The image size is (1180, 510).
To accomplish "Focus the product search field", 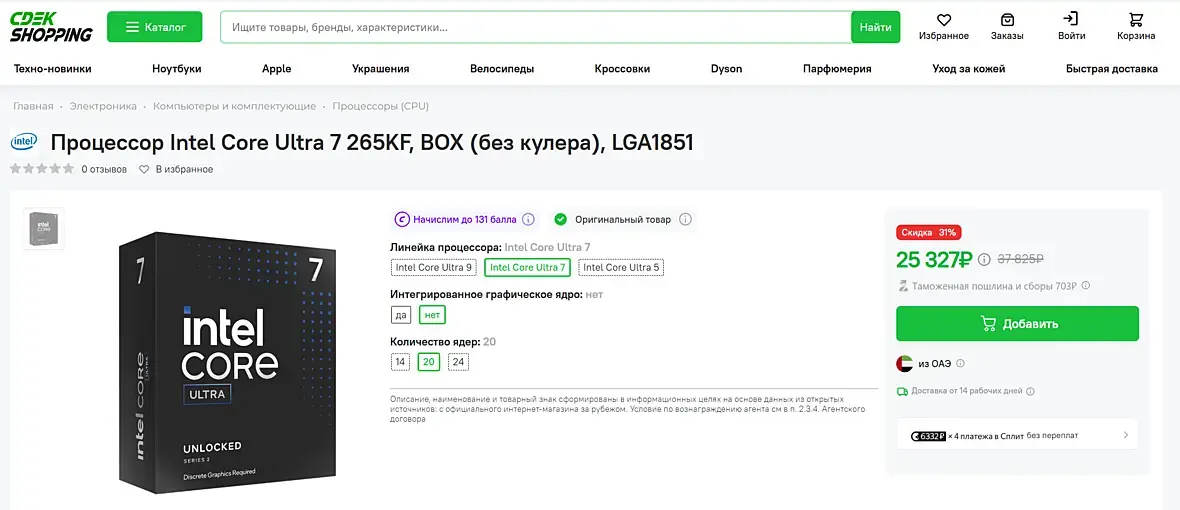I will click(x=535, y=27).
